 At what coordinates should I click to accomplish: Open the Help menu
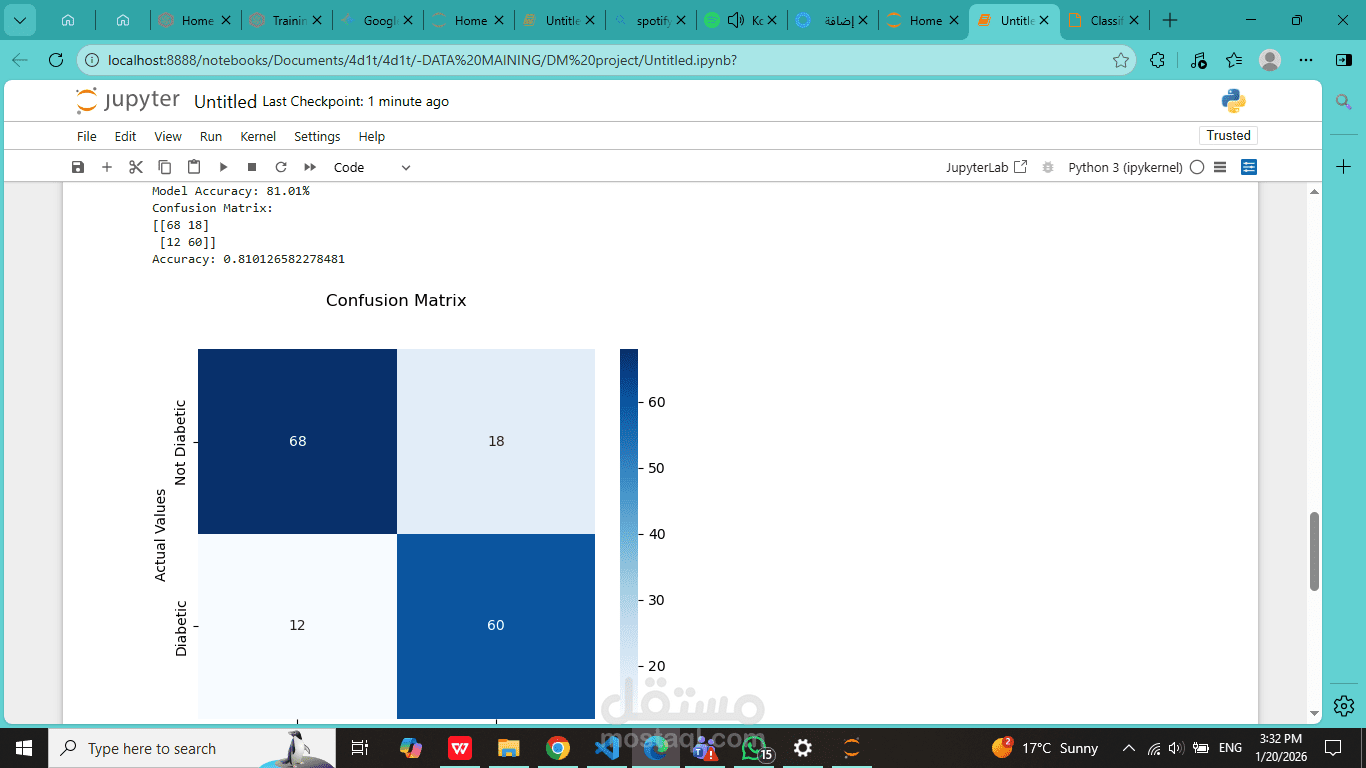(x=371, y=136)
